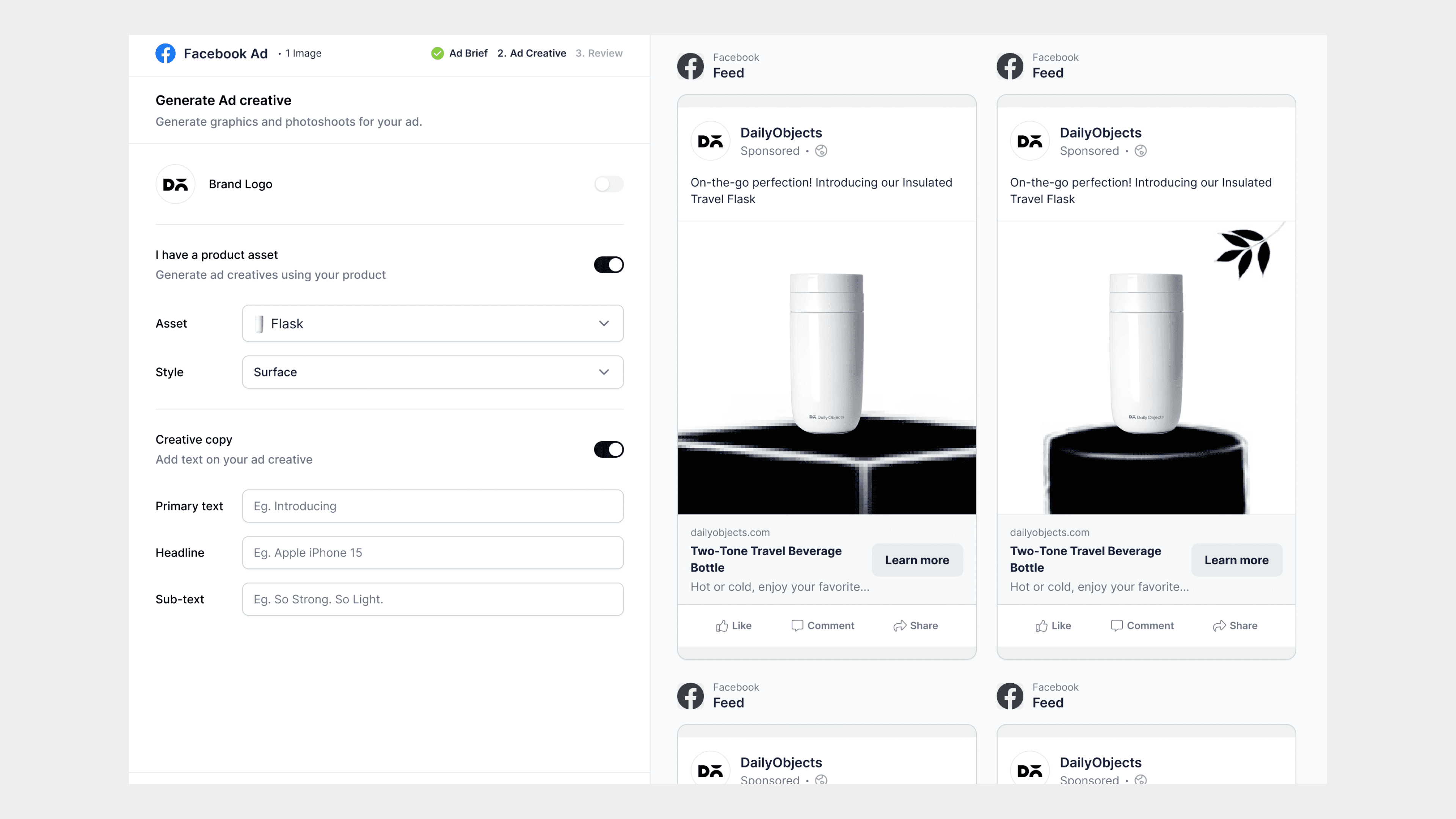This screenshot has height=819, width=1456.
Task: Disable the product asset toggle
Action: [609, 265]
